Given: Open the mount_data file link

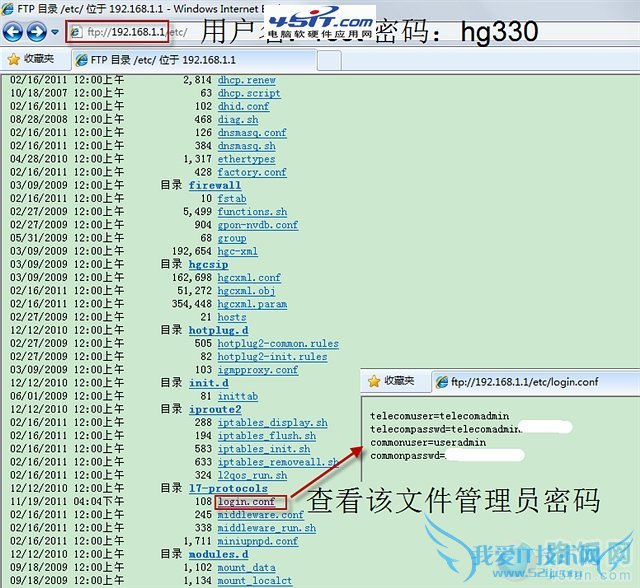Looking at the screenshot, I should coord(247,567).
